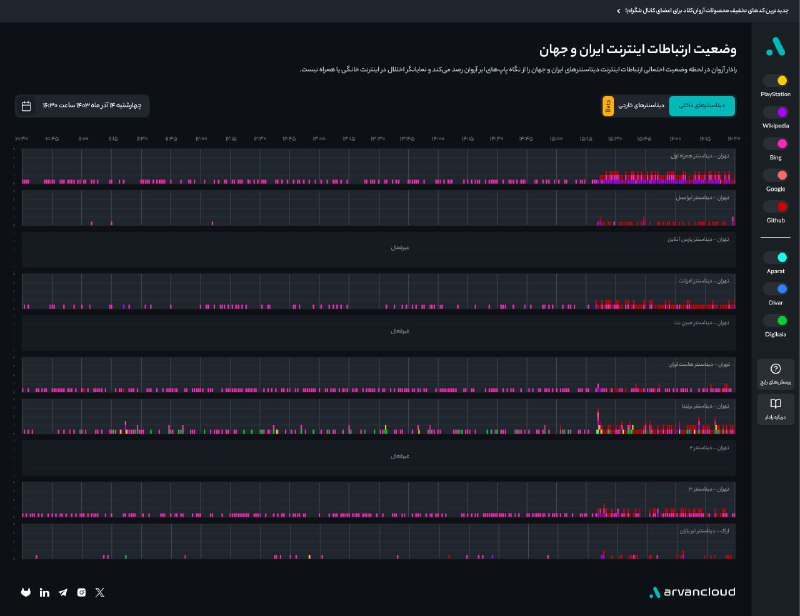Click the Mobinnet (مبین نت) datacenter label
The width and height of the screenshot is (800, 616).
[x=702, y=323]
